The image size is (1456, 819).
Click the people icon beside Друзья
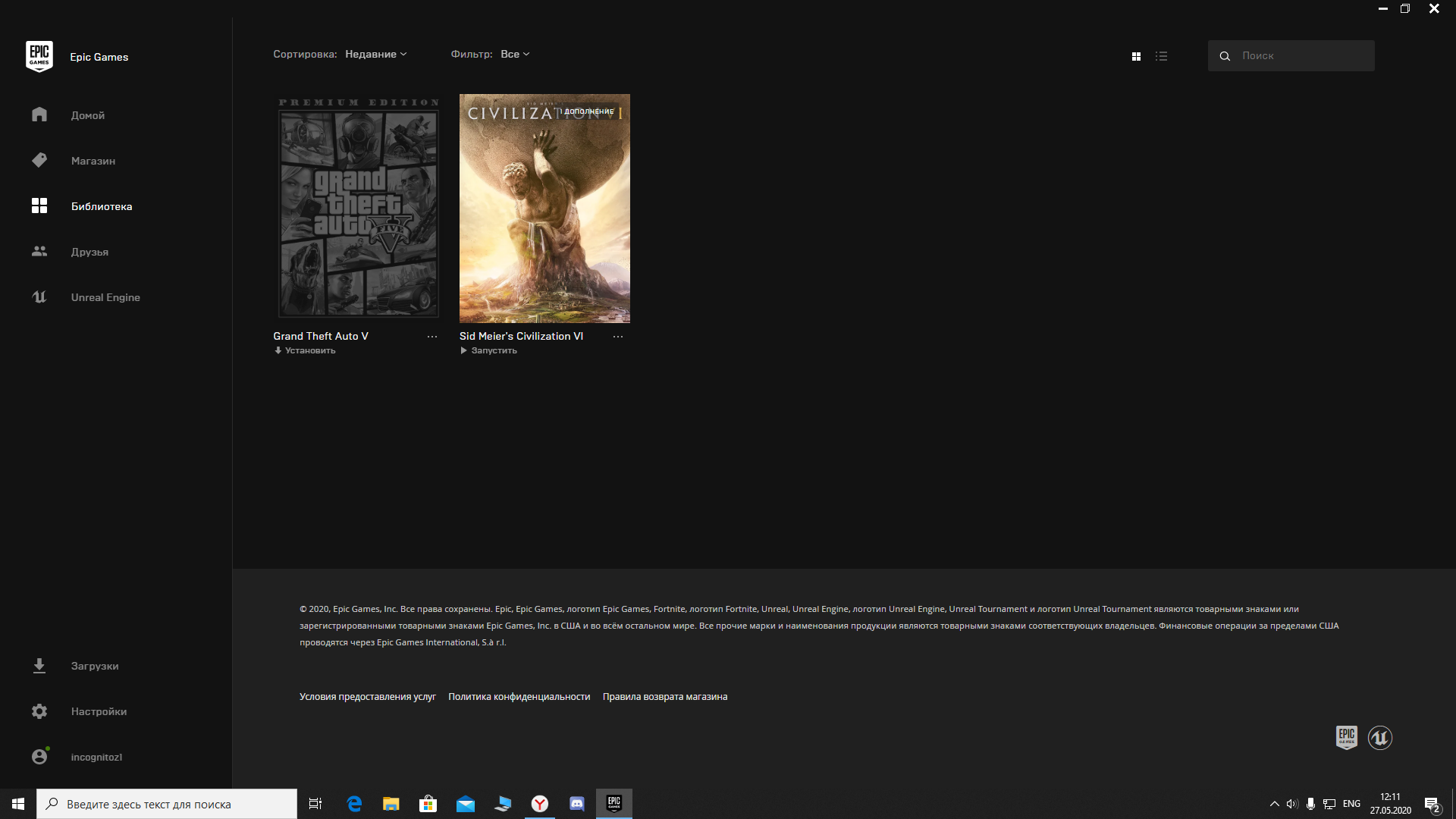pyautogui.click(x=39, y=251)
